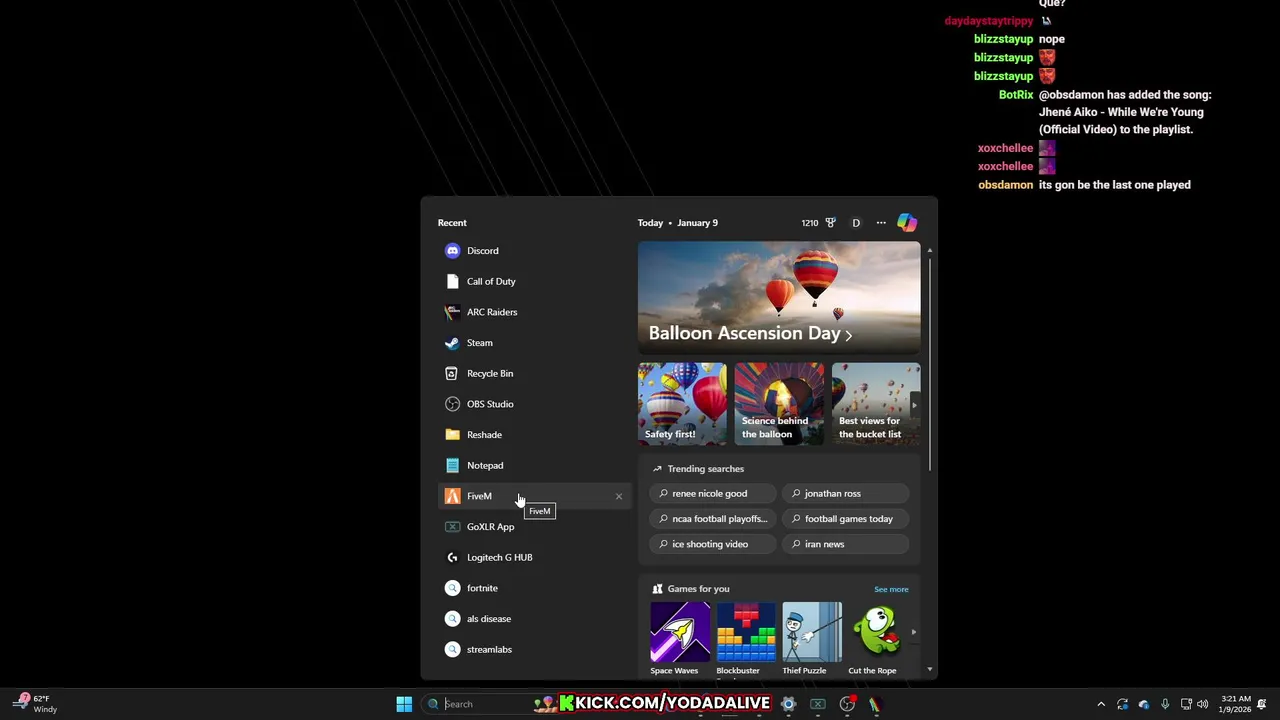
Task: Play the Cut the Rope game
Action: tap(876, 639)
